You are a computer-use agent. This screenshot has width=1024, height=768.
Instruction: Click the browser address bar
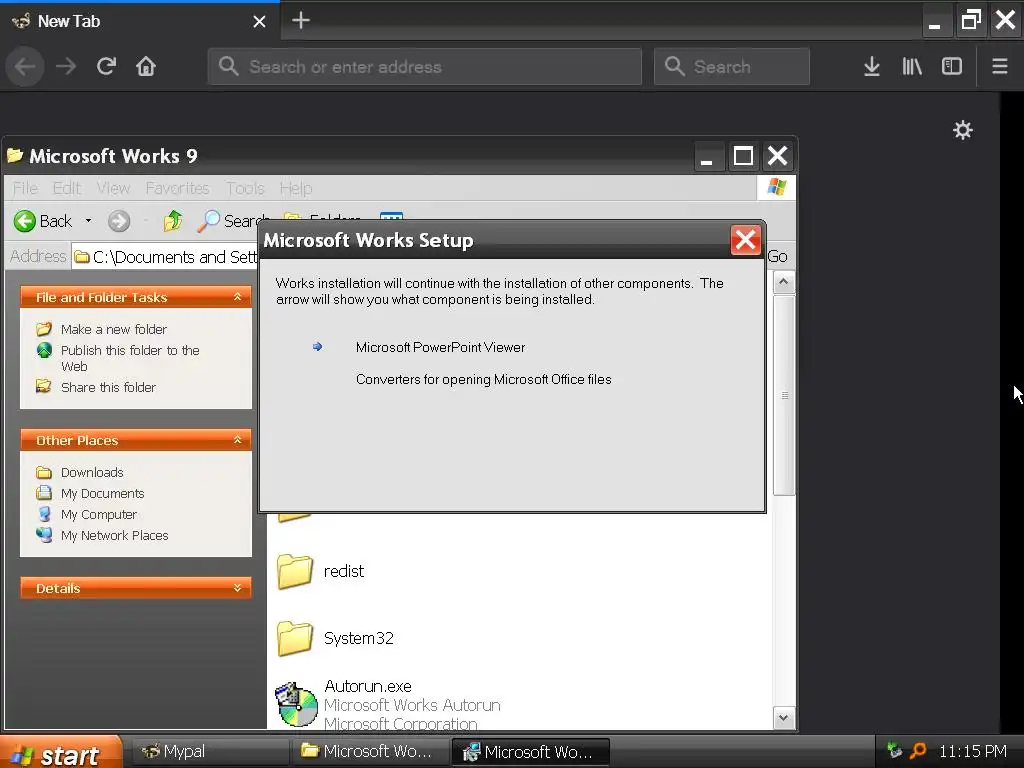(x=424, y=67)
